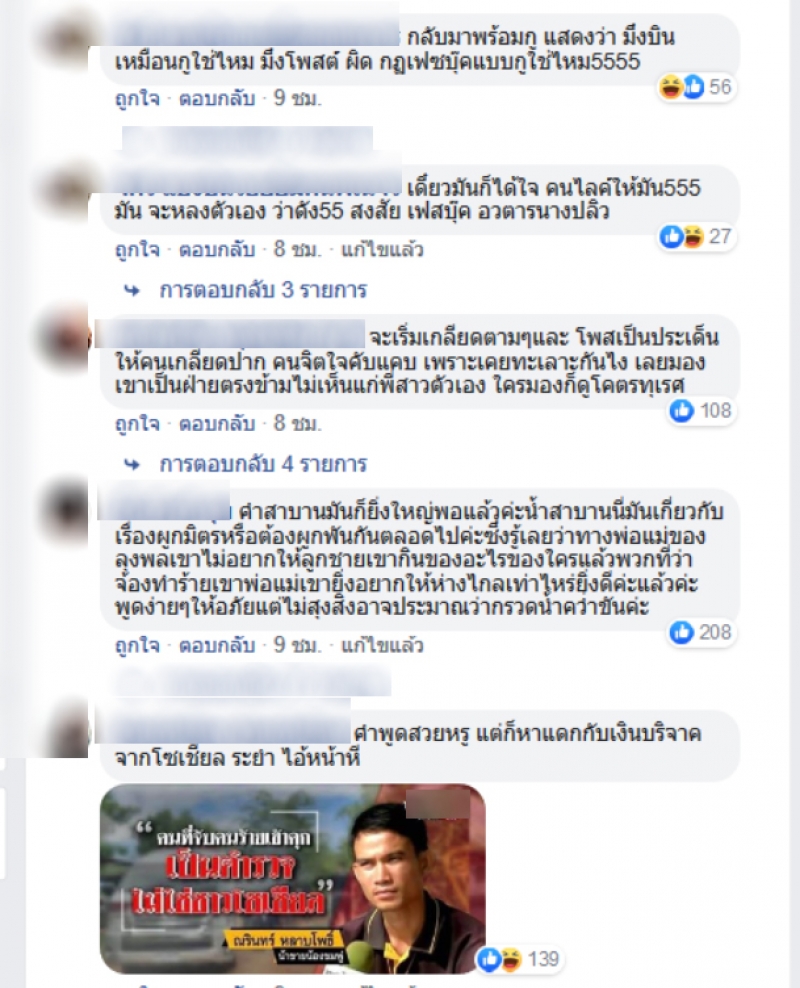Reply to the first comment via ตอบกลับ
800x988 pixels.
click(217, 99)
